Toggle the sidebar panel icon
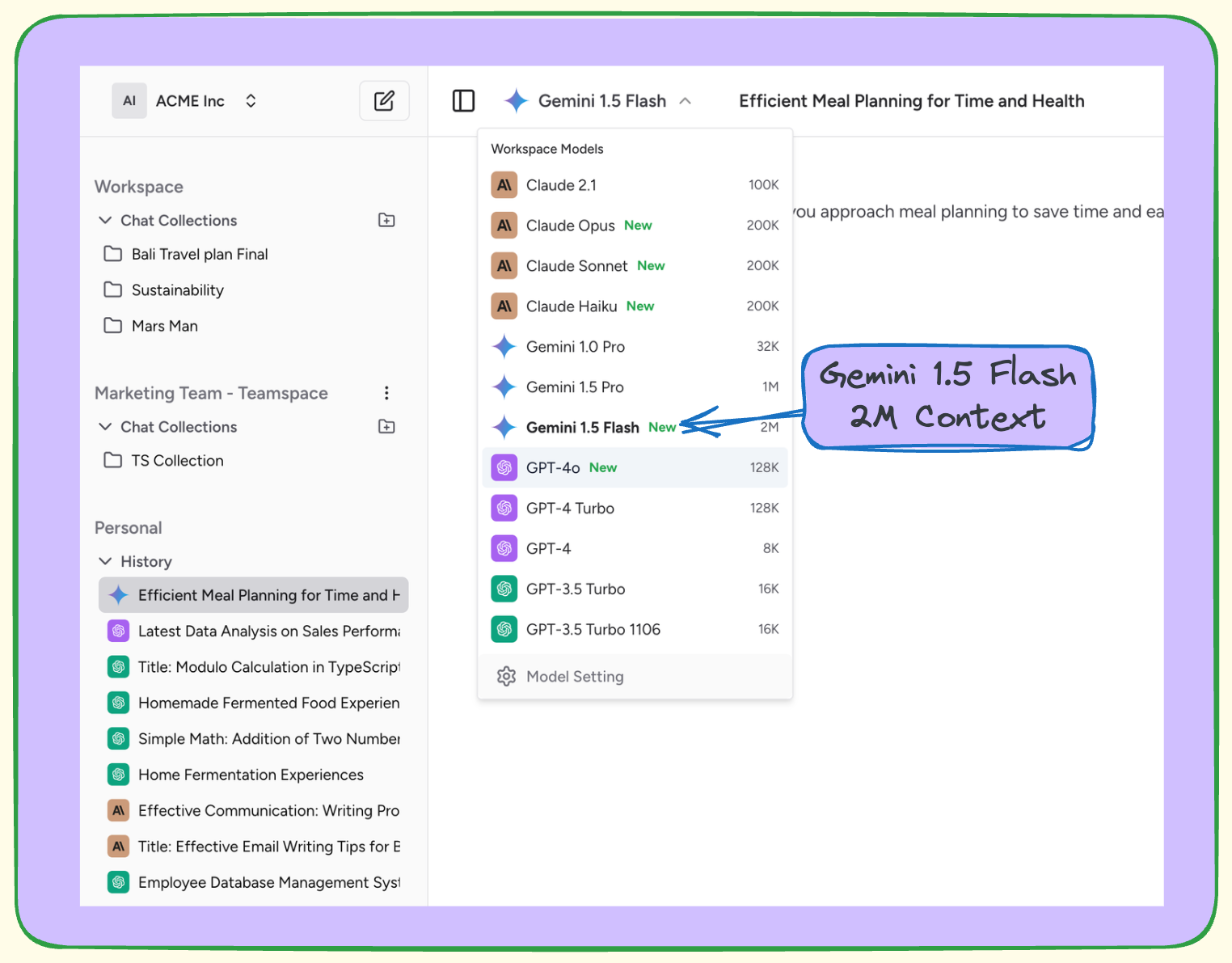This screenshot has height=963, width=1232. 463,101
